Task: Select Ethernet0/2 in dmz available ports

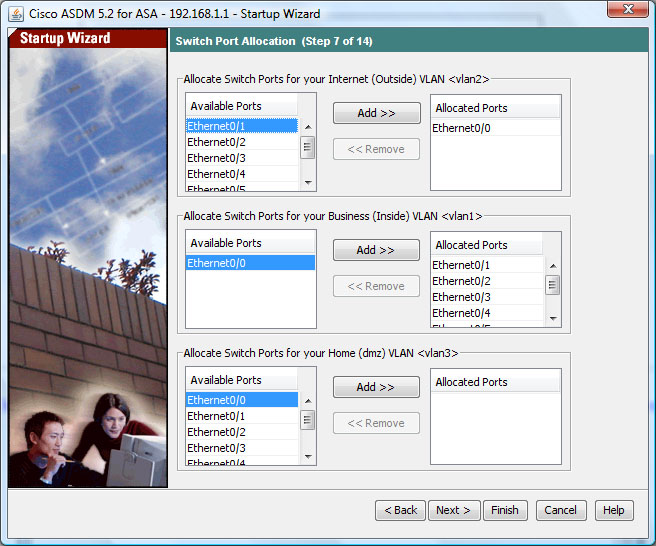Action: coord(242,432)
